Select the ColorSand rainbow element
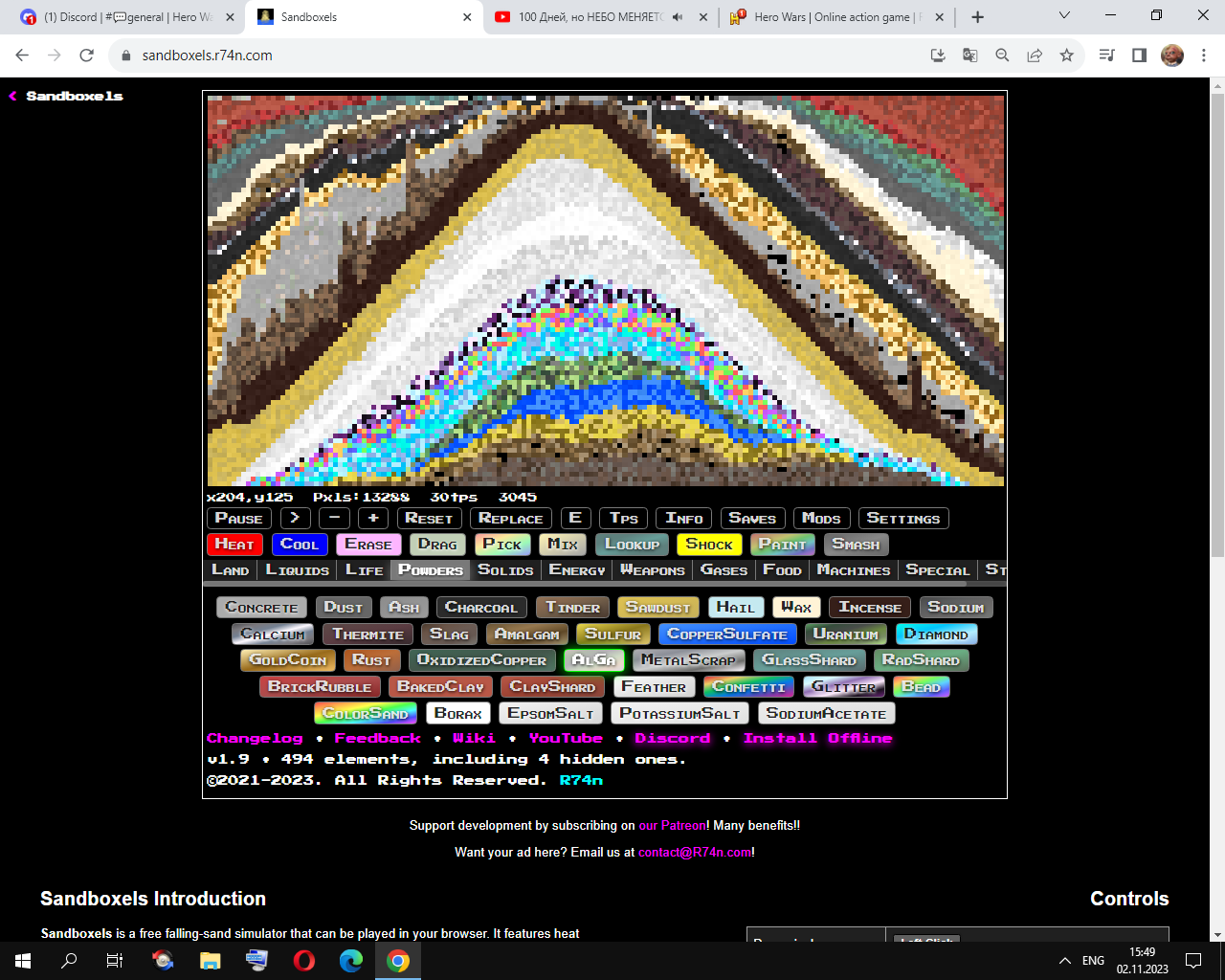 click(x=365, y=713)
